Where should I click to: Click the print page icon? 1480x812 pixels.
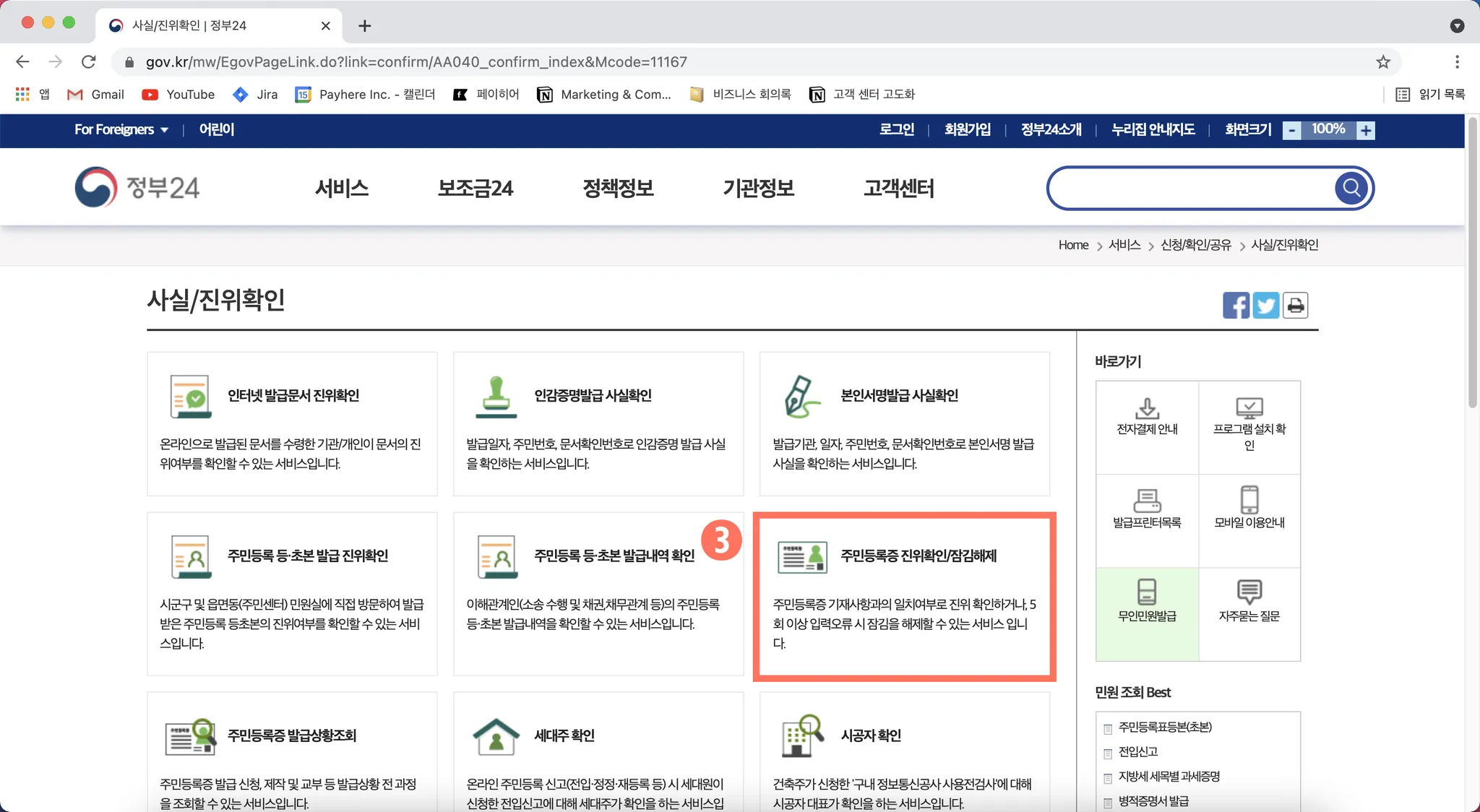point(1296,306)
